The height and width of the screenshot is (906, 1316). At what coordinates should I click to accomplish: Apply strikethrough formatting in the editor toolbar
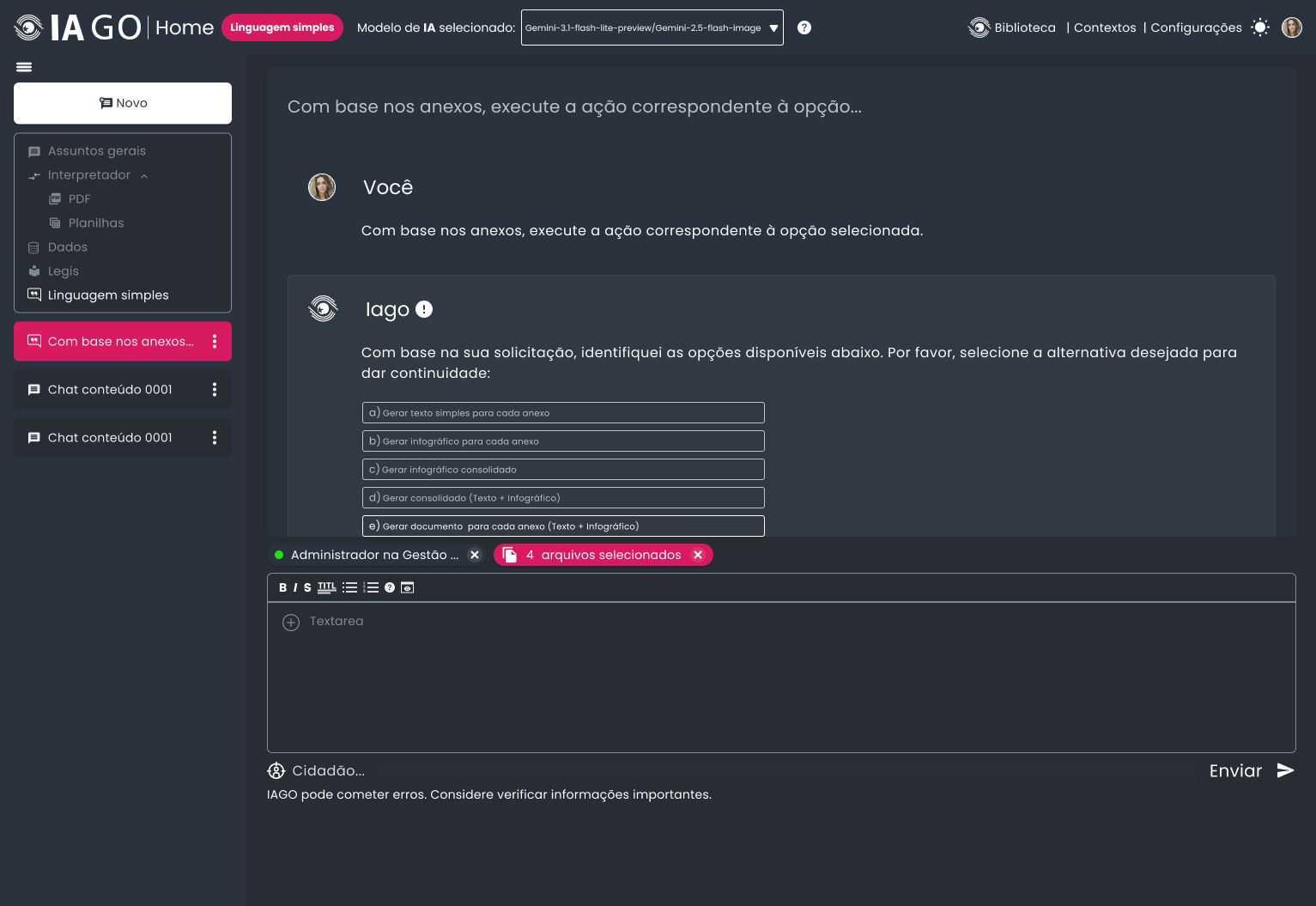pos(307,587)
